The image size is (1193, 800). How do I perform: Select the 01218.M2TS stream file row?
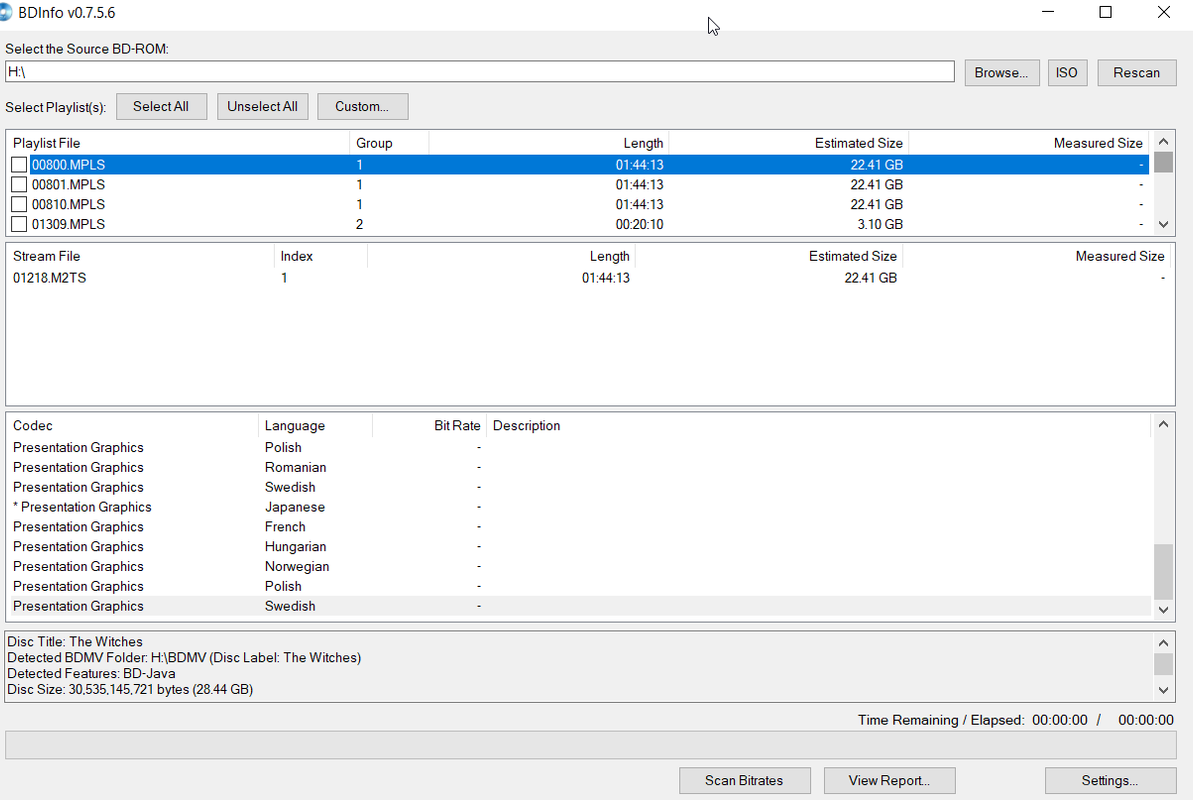[x=588, y=278]
